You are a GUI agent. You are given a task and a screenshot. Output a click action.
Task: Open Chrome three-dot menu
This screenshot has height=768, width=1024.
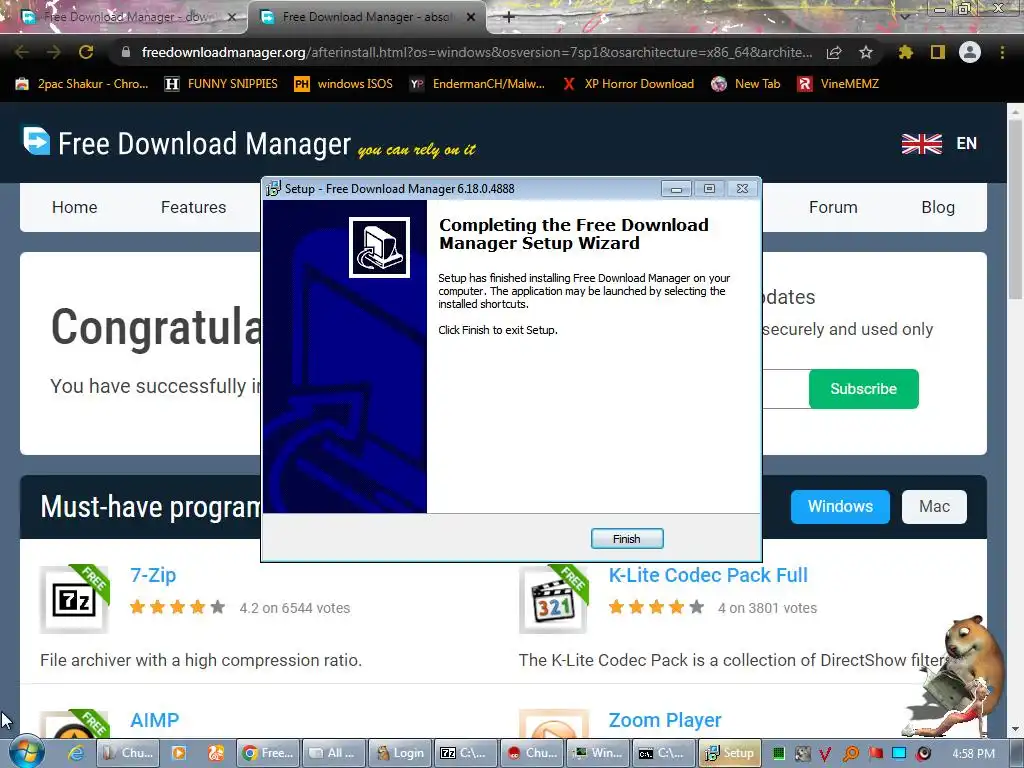coord(1002,52)
